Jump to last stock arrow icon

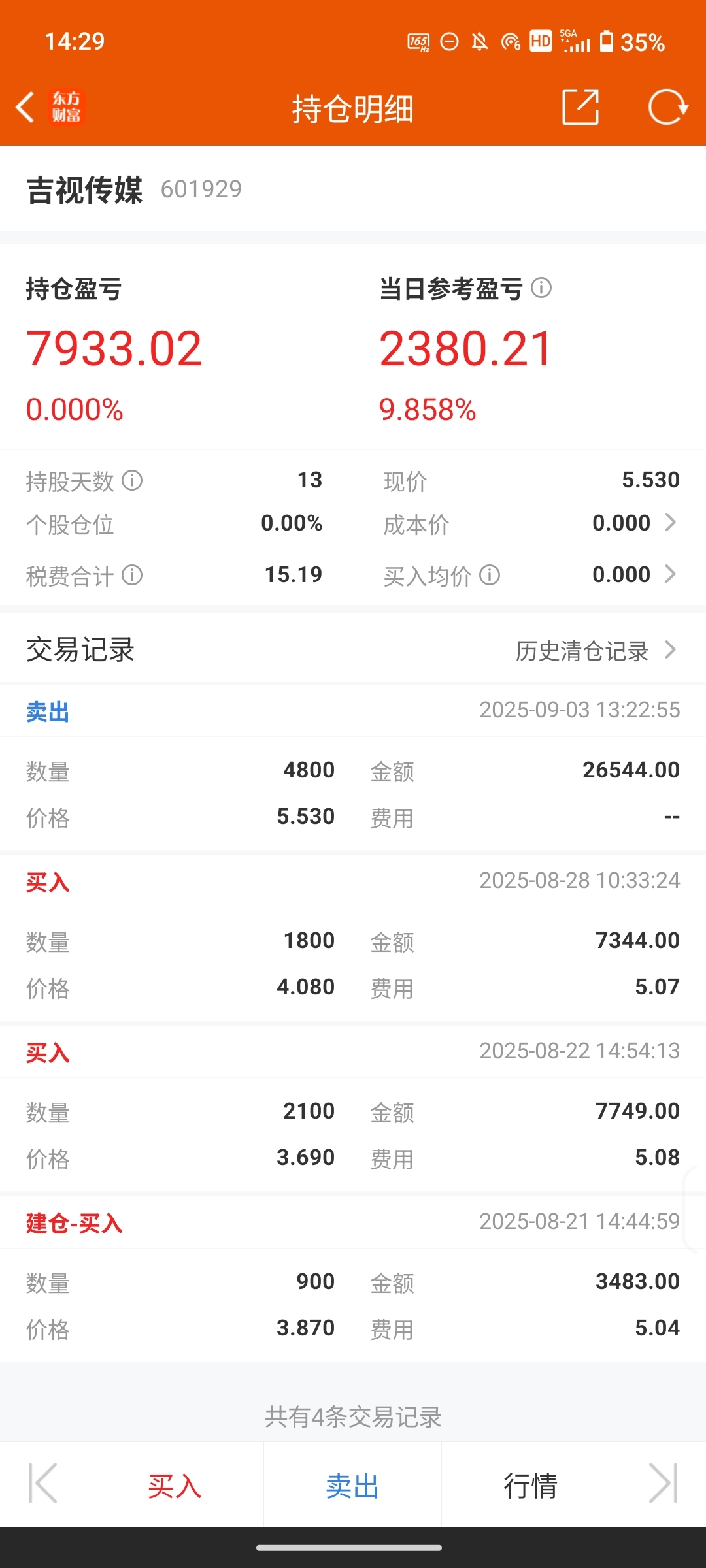(x=663, y=1483)
